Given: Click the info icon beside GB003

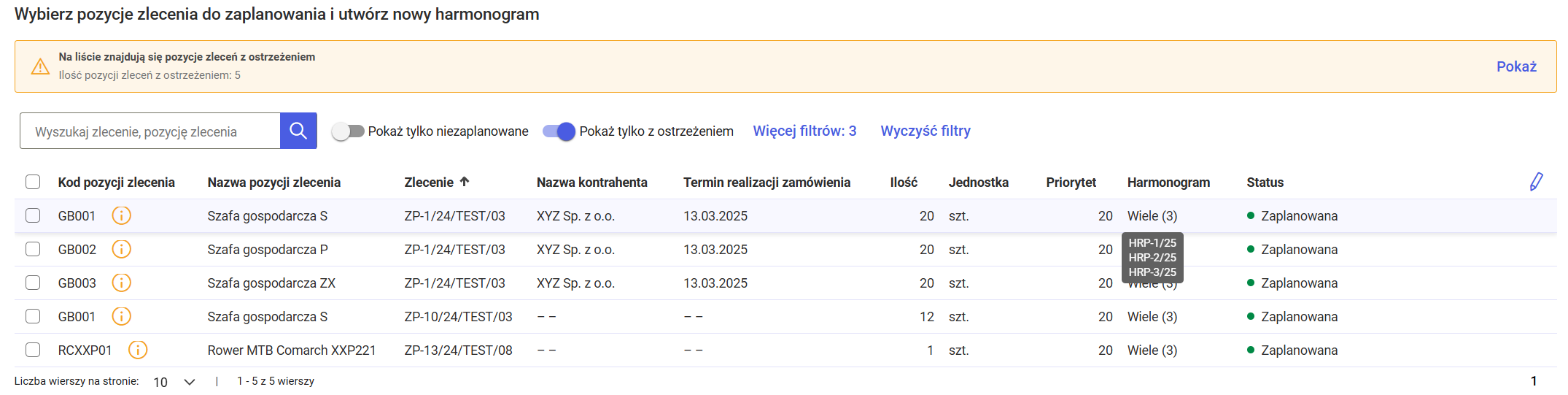Looking at the screenshot, I should click(121, 283).
